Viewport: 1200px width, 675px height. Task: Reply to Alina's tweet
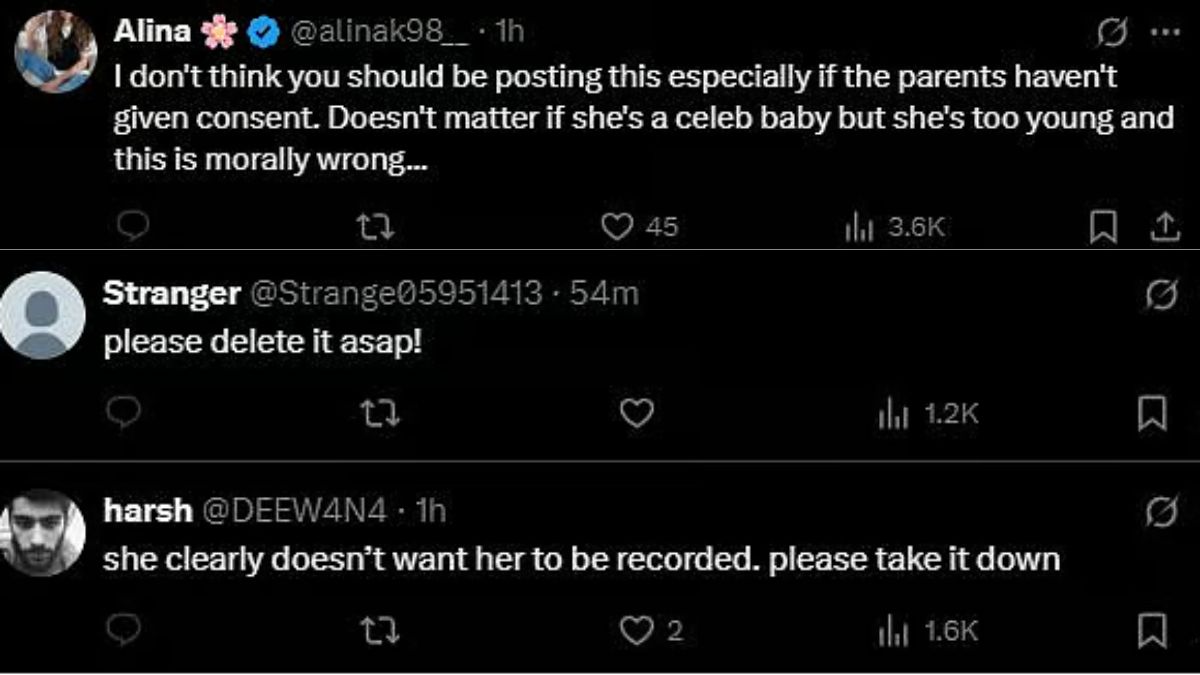pyautogui.click(x=133, y=229)
